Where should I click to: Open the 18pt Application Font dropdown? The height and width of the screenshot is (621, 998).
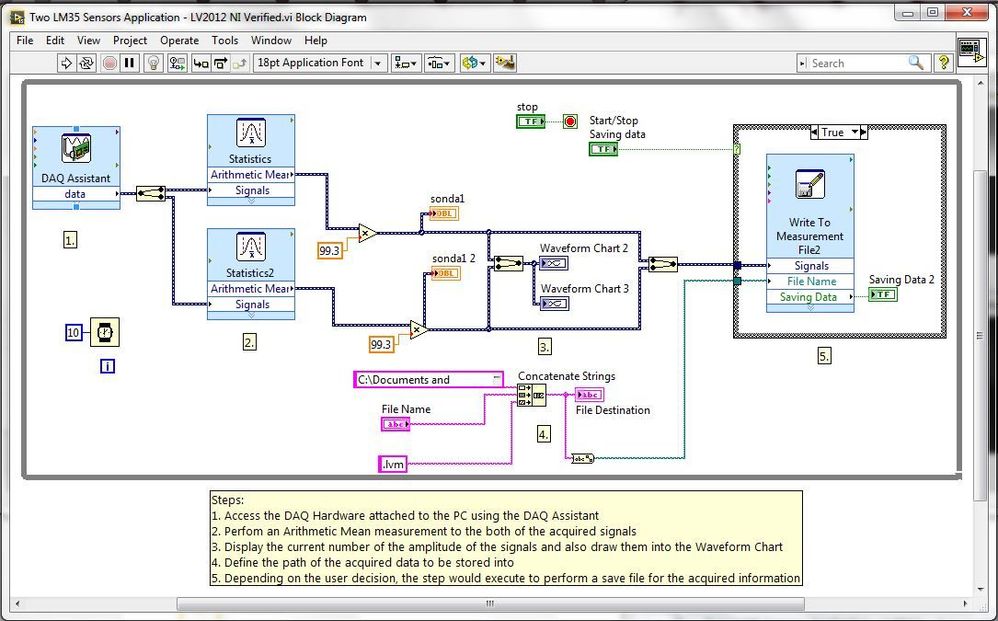click(x=320, y=63)
